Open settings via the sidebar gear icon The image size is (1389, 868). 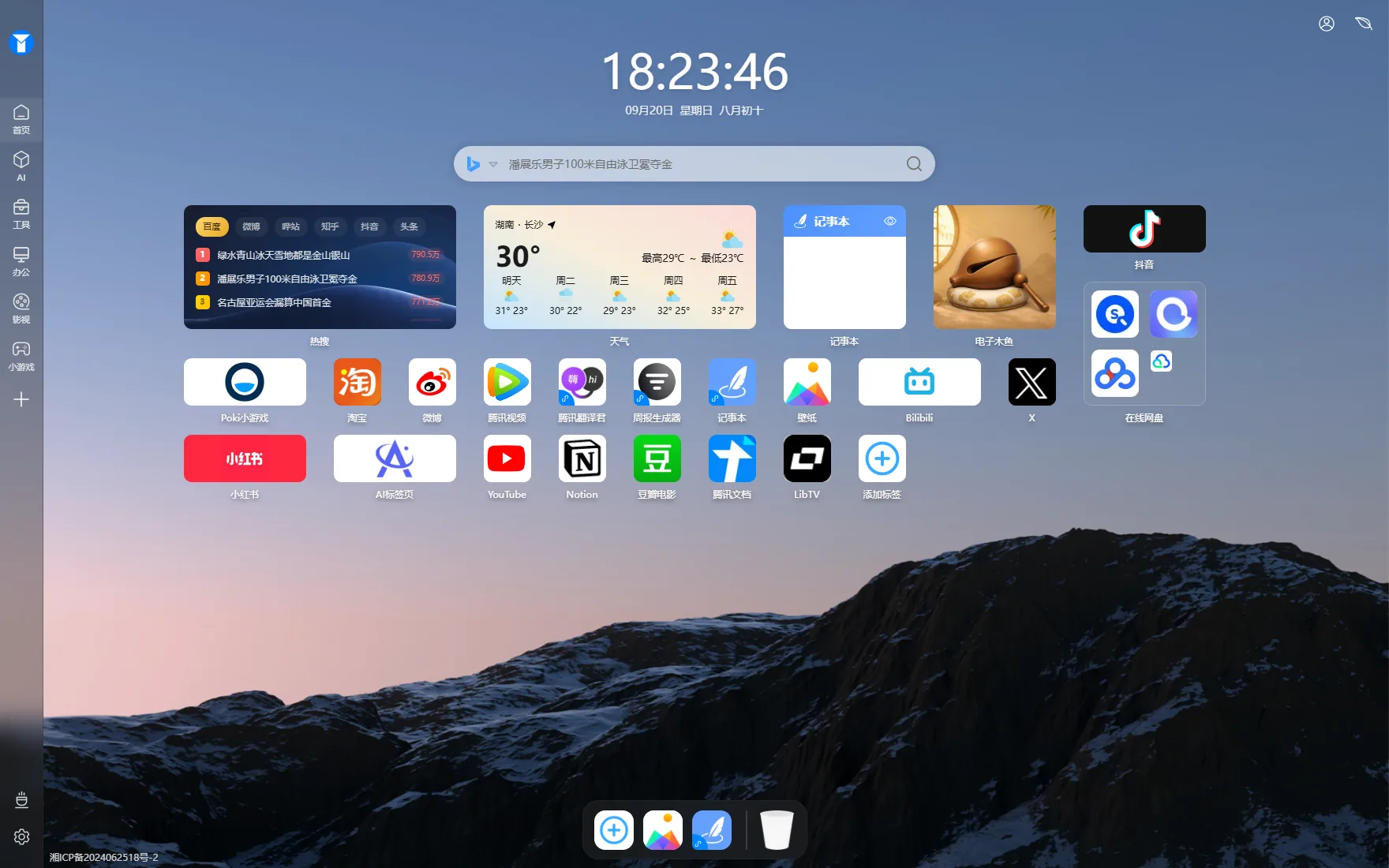tap(21, 836)
